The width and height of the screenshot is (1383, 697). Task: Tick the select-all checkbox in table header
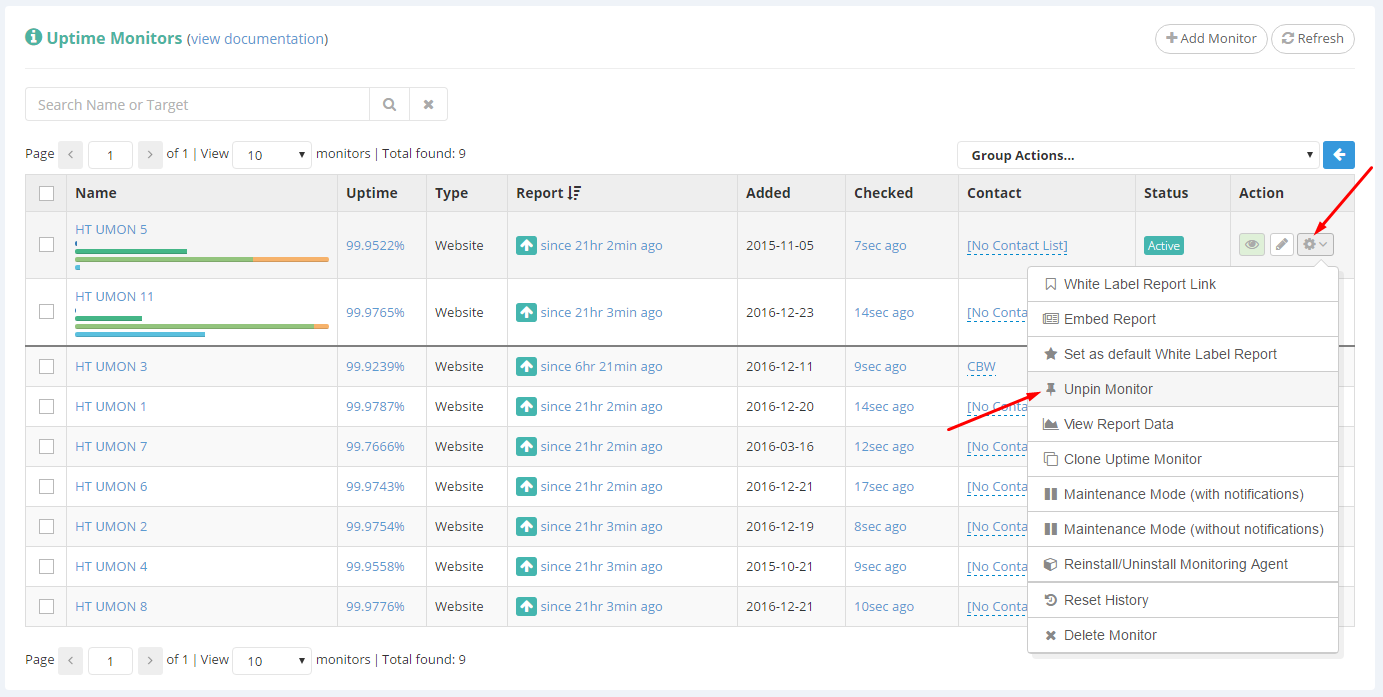tap(46, 193)
